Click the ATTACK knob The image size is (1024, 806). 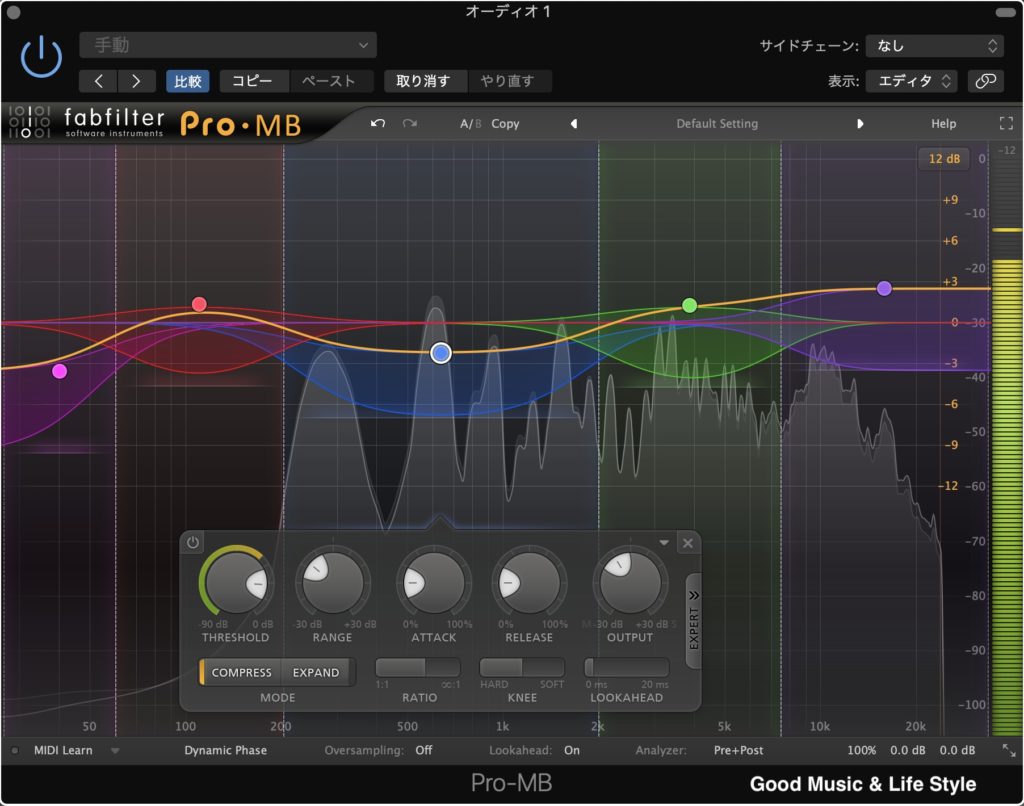434,581
